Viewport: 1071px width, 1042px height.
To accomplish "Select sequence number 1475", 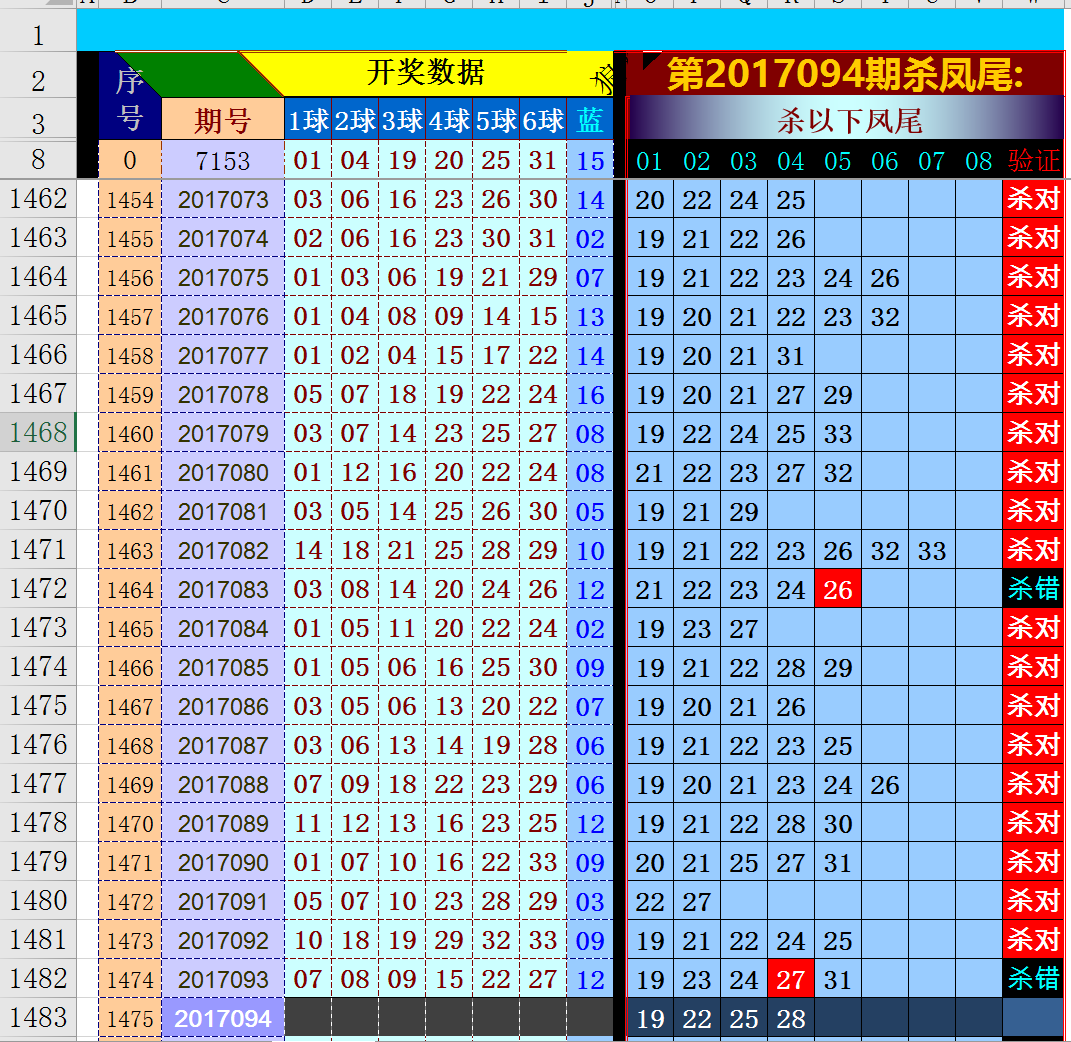I will (x=130, y=1018).
